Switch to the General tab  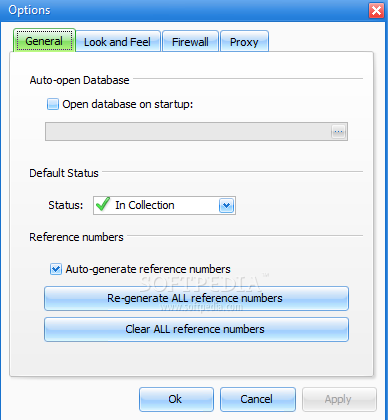click(44, 41)
